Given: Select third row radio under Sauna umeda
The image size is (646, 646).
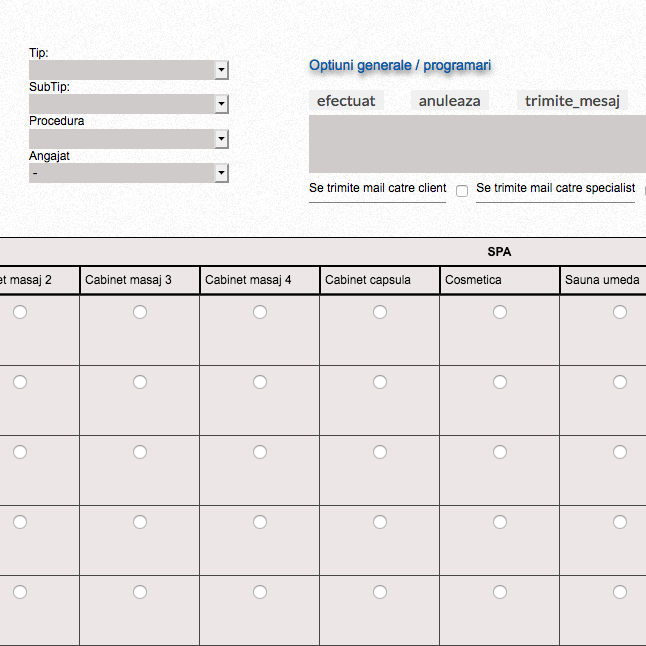Looking at the screenshot, I should pyautogui.click(x=620, y=452).
